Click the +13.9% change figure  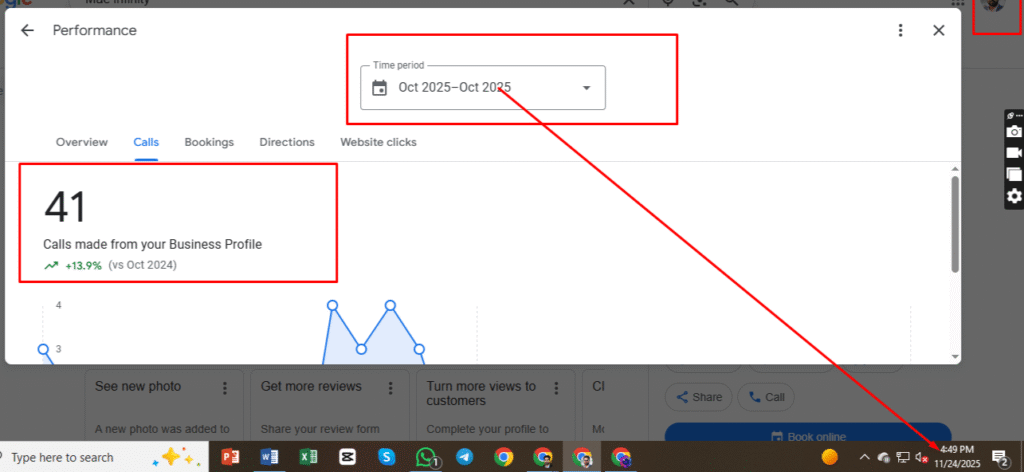tap(84, 266)
